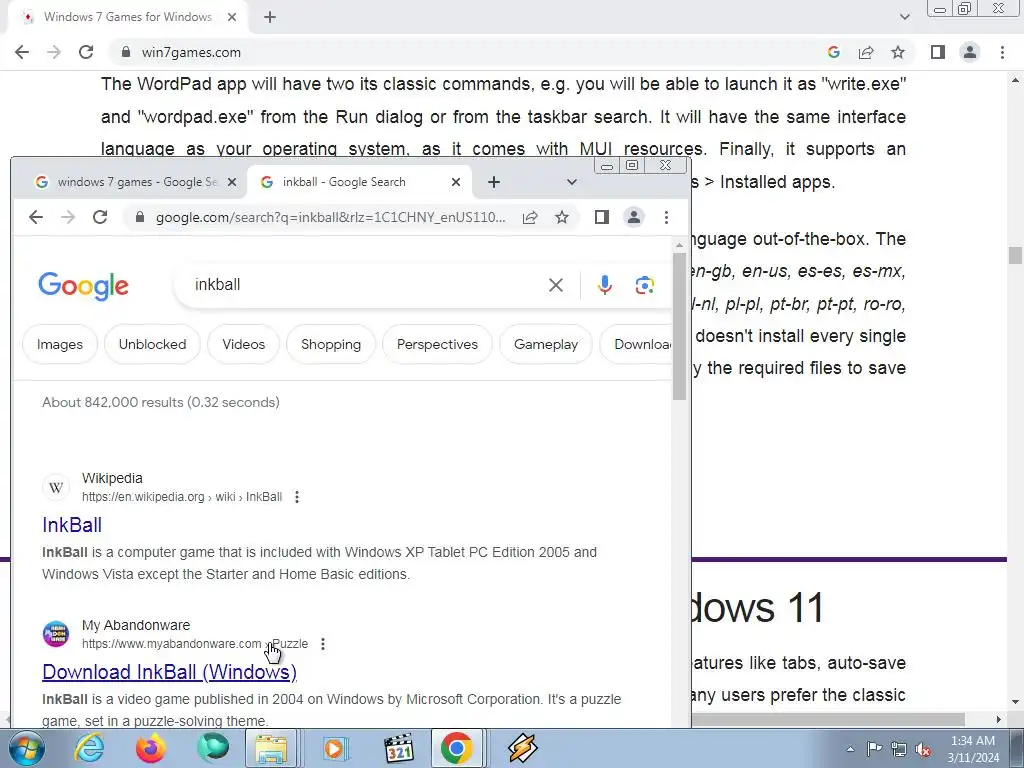This screenshot has height=768, width=1024.
Task: Open Action Center flag tray icon
Action: pos(874,748)
